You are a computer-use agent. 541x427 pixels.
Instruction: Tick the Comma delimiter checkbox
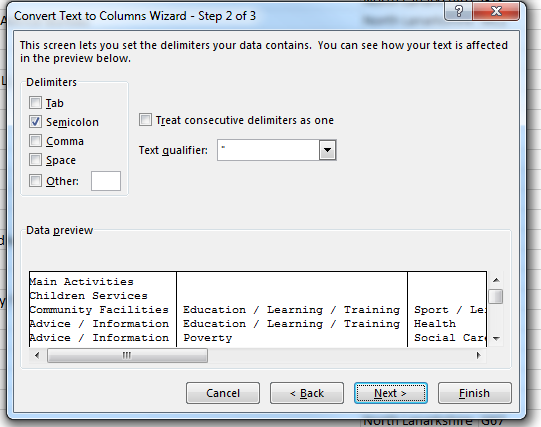[x=35, y=141]
